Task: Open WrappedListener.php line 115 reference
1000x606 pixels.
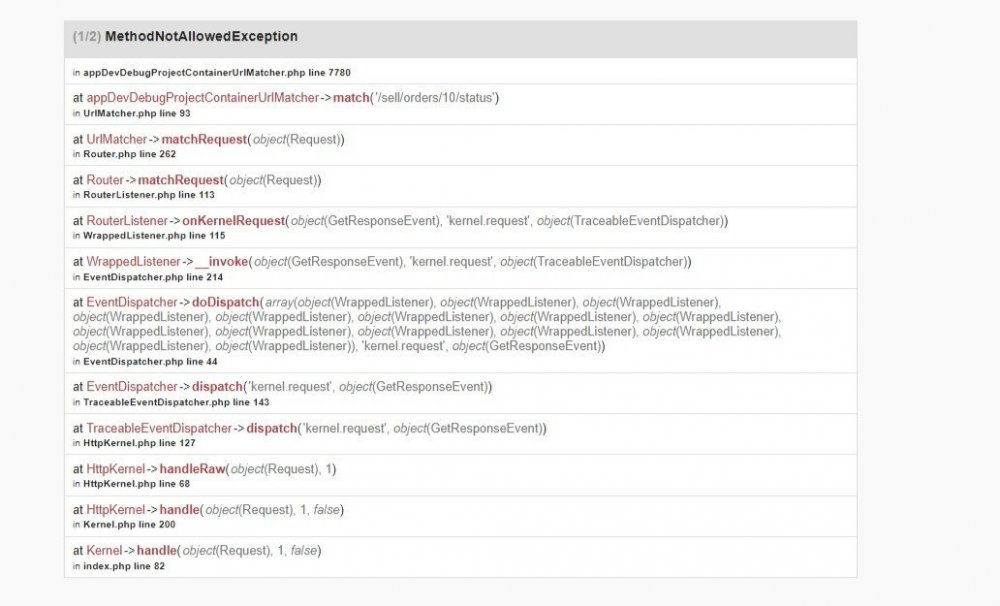Action: (x=154, y=236)
